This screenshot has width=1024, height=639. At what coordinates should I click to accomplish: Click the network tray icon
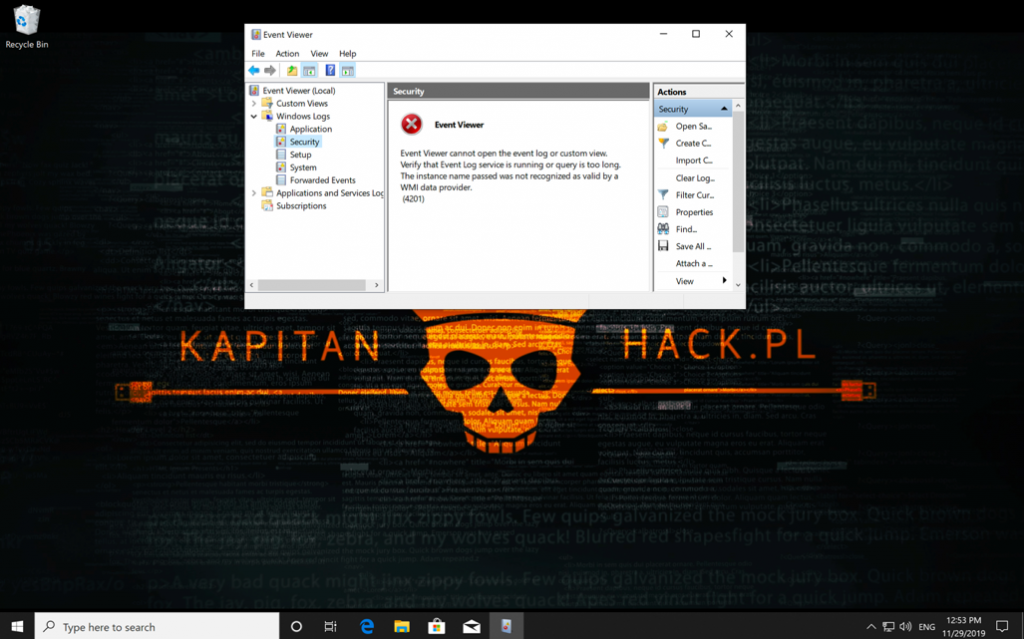[888, 627]
